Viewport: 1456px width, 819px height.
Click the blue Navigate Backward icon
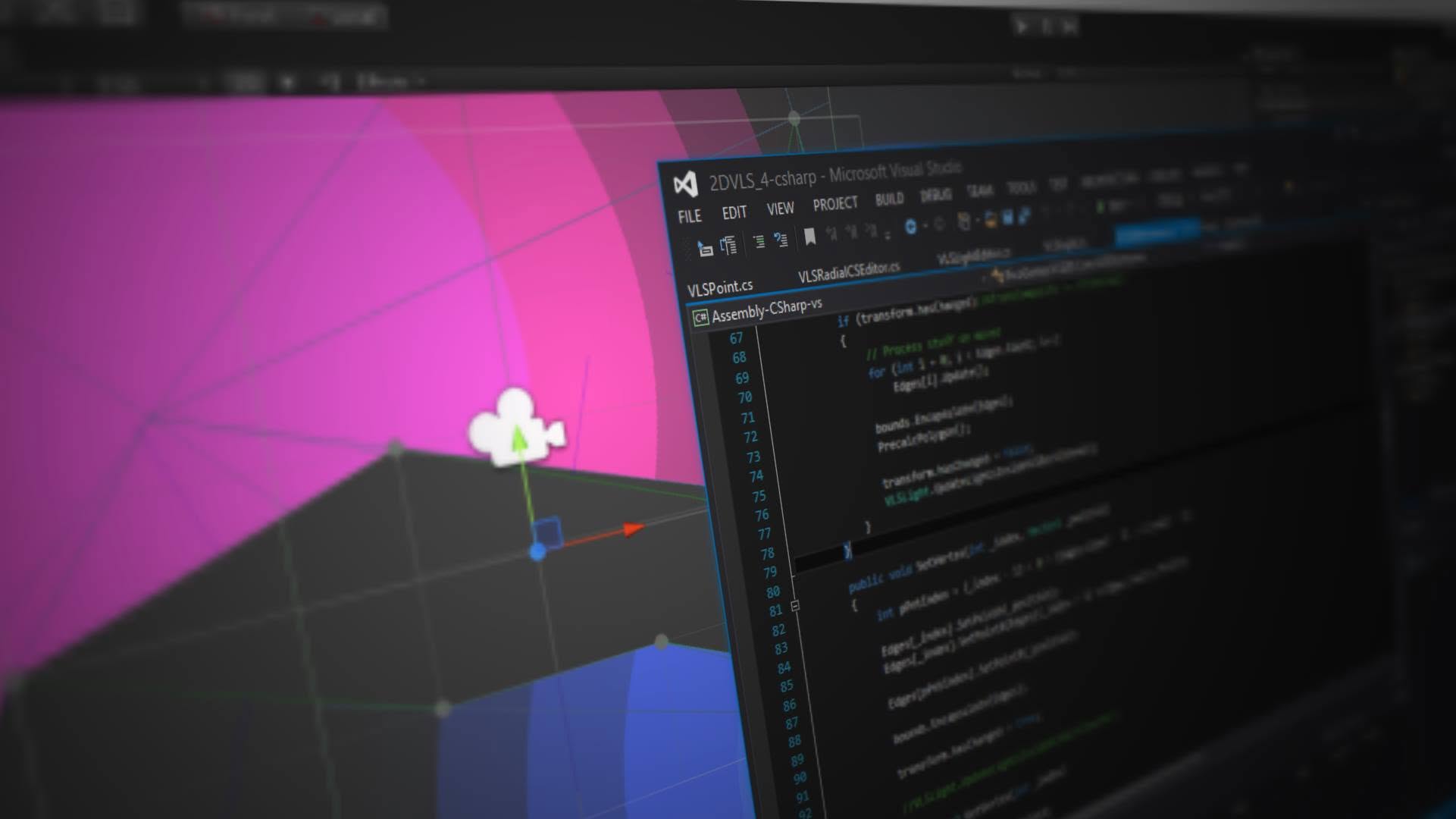(x=910, y=226)
